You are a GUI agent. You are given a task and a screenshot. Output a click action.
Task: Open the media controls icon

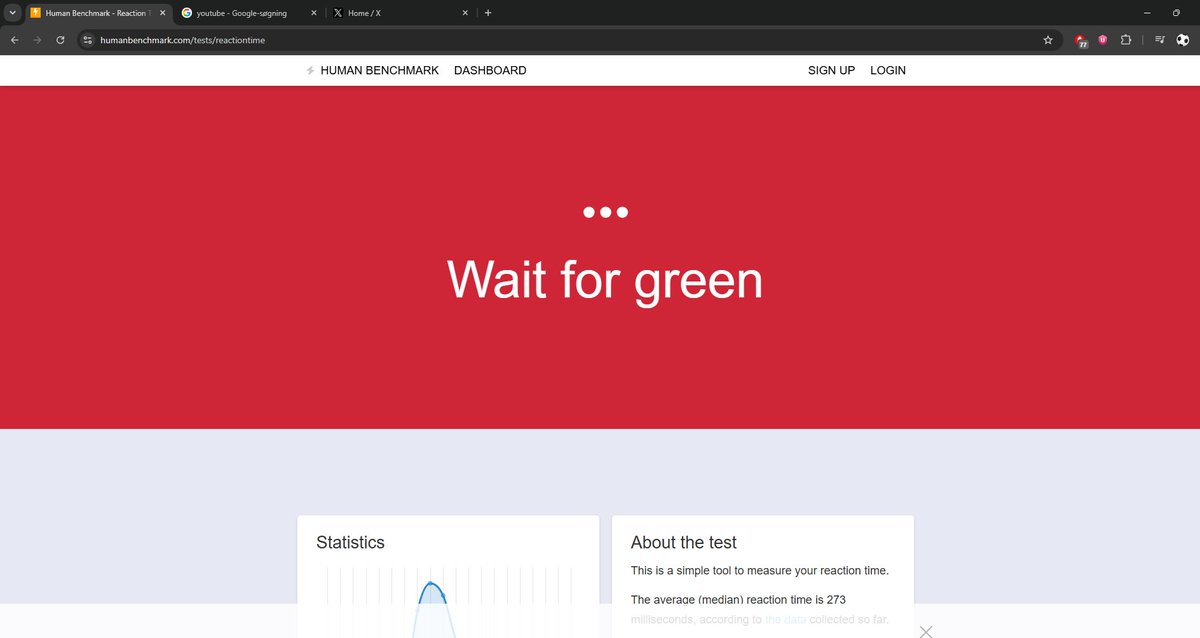(x=1160, y=40)
